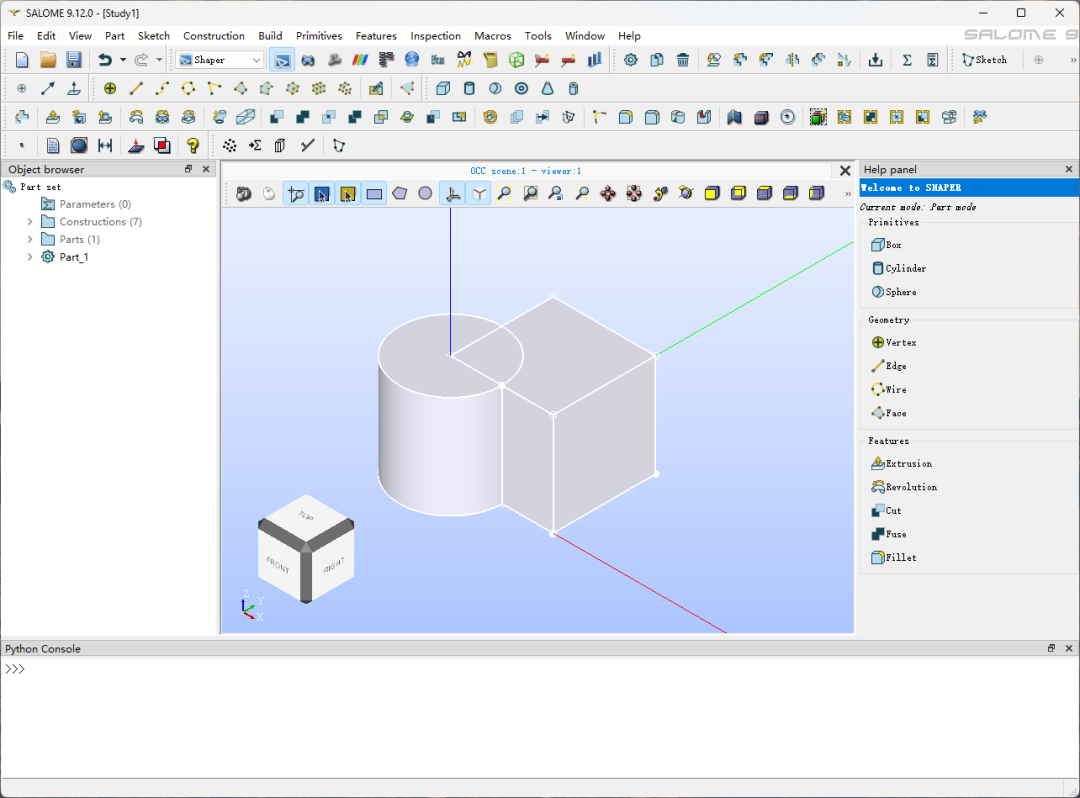The image size is (1080, 798).
Task: Click the trash bin delete icon
Action: click(683, 60)
